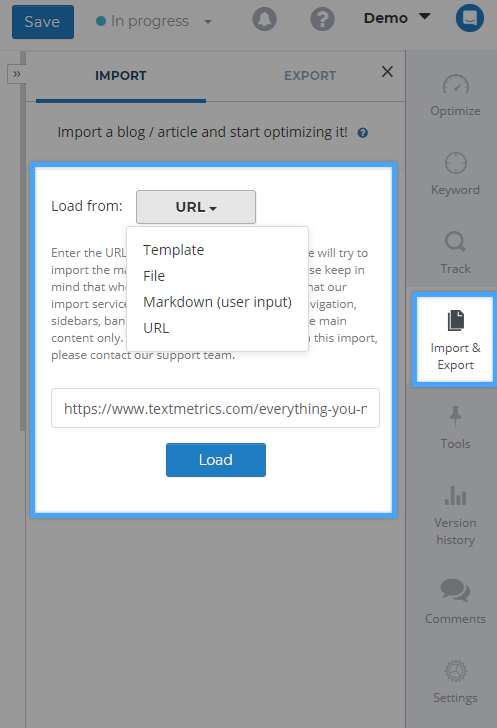Open Version history chart icon
Viewport: 497px width, 728px height.
point(456,495)
